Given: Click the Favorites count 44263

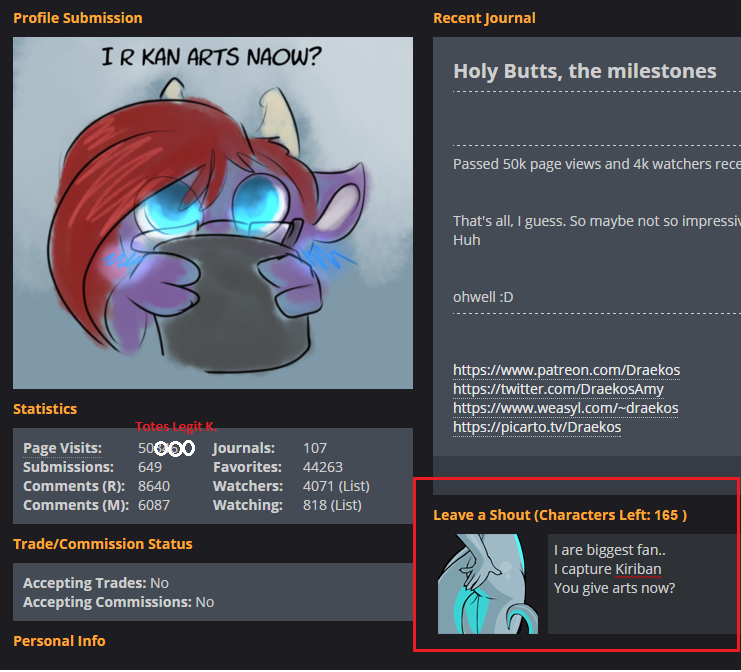Looking at the screenshot, I should 323,467.
